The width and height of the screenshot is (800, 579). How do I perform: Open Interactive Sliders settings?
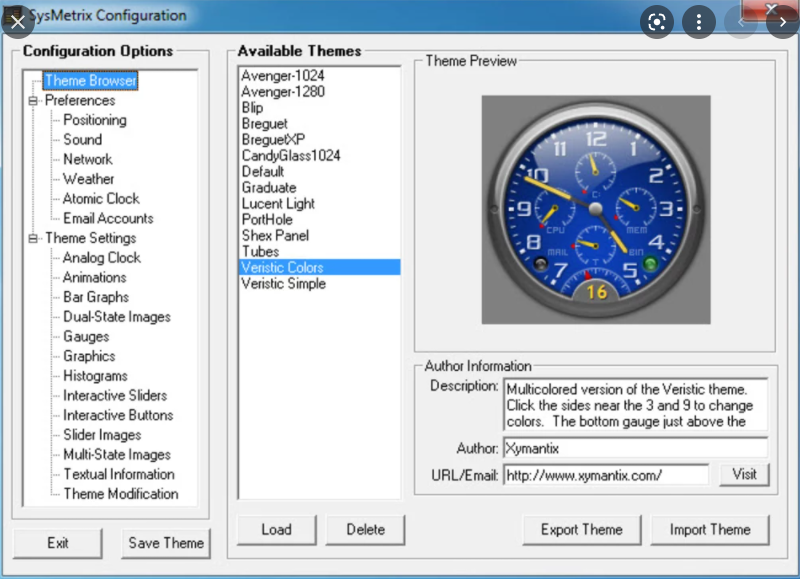(x=115, y=395)
